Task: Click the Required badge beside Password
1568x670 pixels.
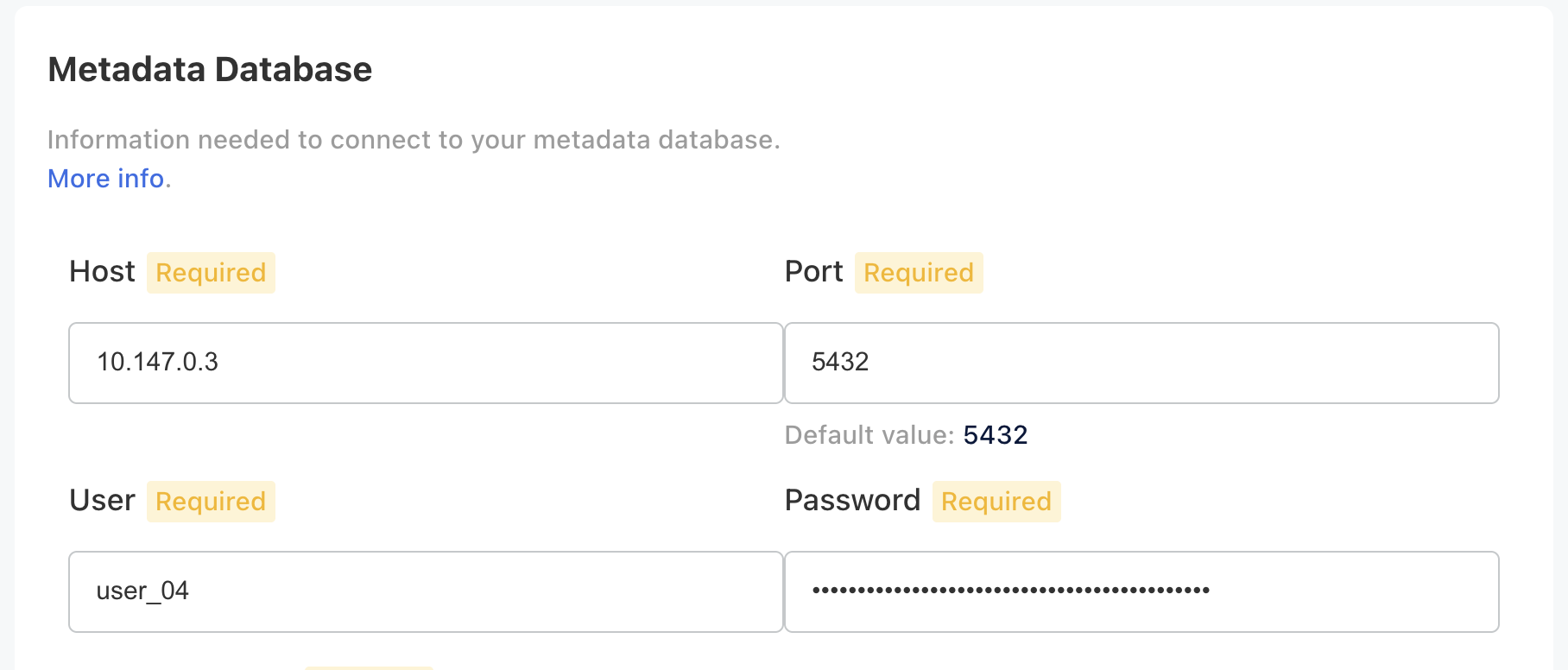Action: (996, 502)
